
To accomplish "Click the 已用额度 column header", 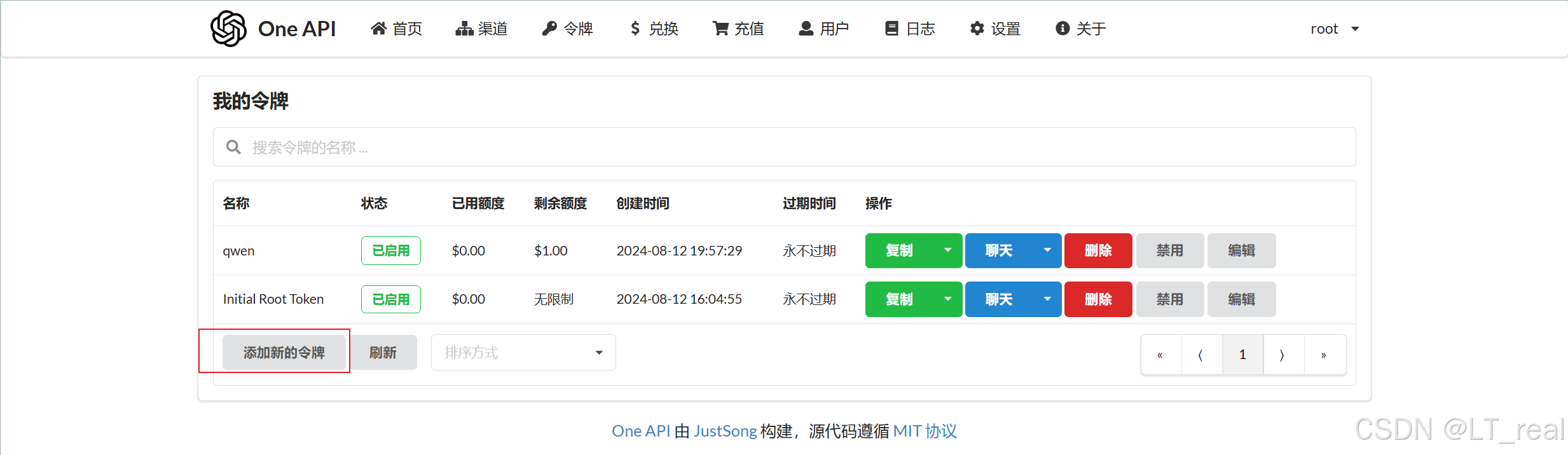I will click(478, 203).
